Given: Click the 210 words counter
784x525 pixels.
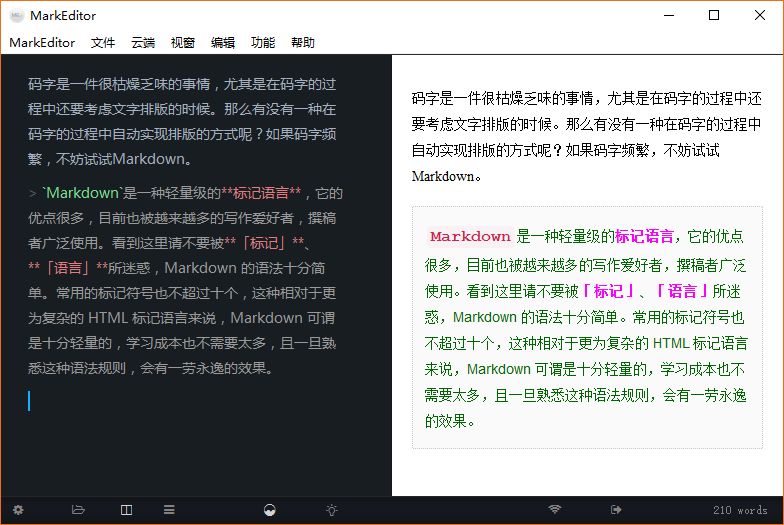Looking at the screenshot, I should pos(740,510).
